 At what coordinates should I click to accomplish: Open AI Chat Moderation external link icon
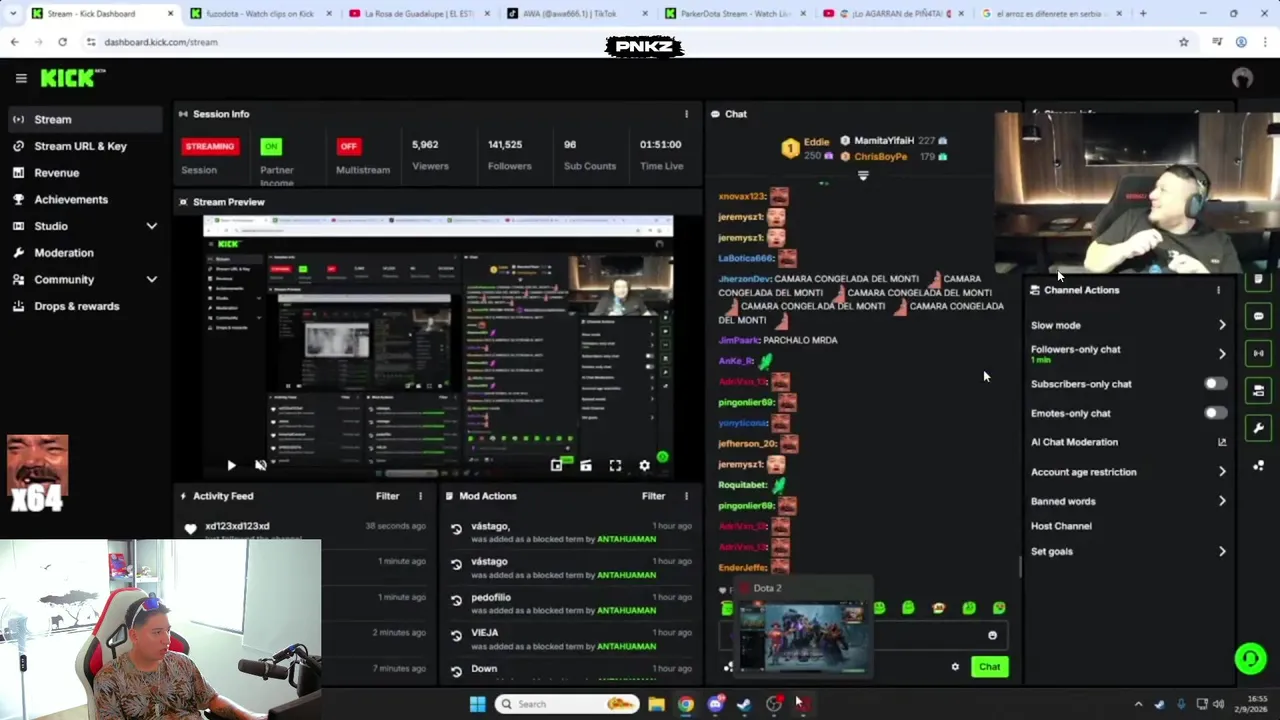click(1222, 442)
